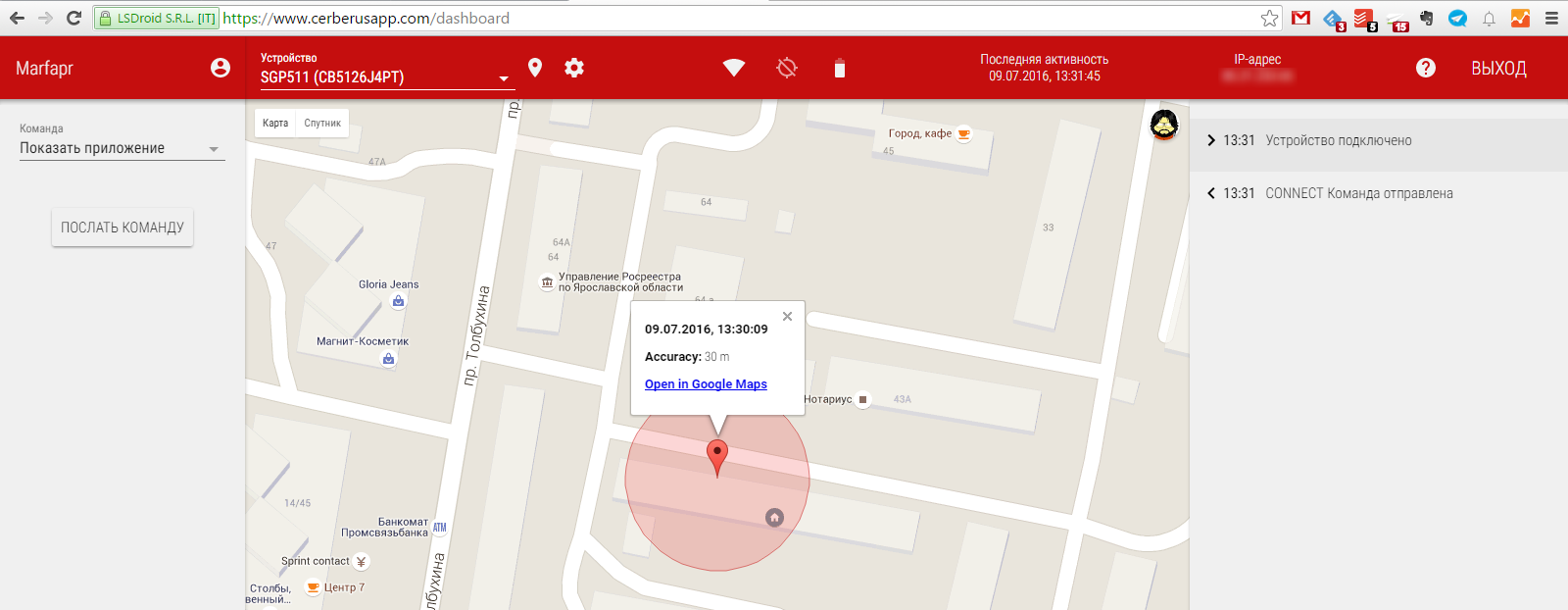Open the Telegram extension icon
The height and width of the screenshot is (610, 1568).
pyautogui.click(x=1458, y=18)
